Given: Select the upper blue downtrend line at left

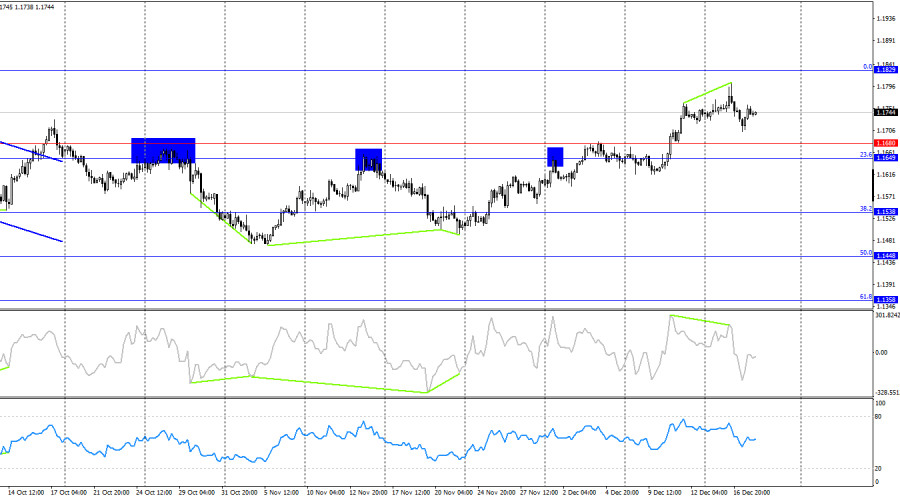Looking at the screenshot, I should point(30,150).
